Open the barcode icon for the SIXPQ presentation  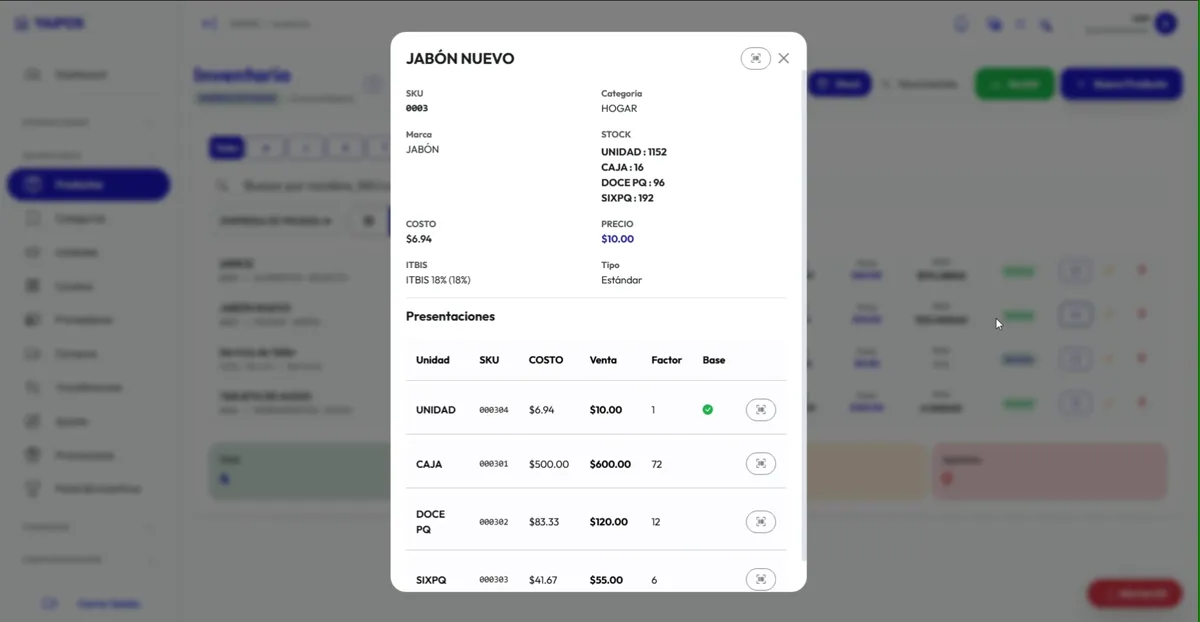click(761, 580)
